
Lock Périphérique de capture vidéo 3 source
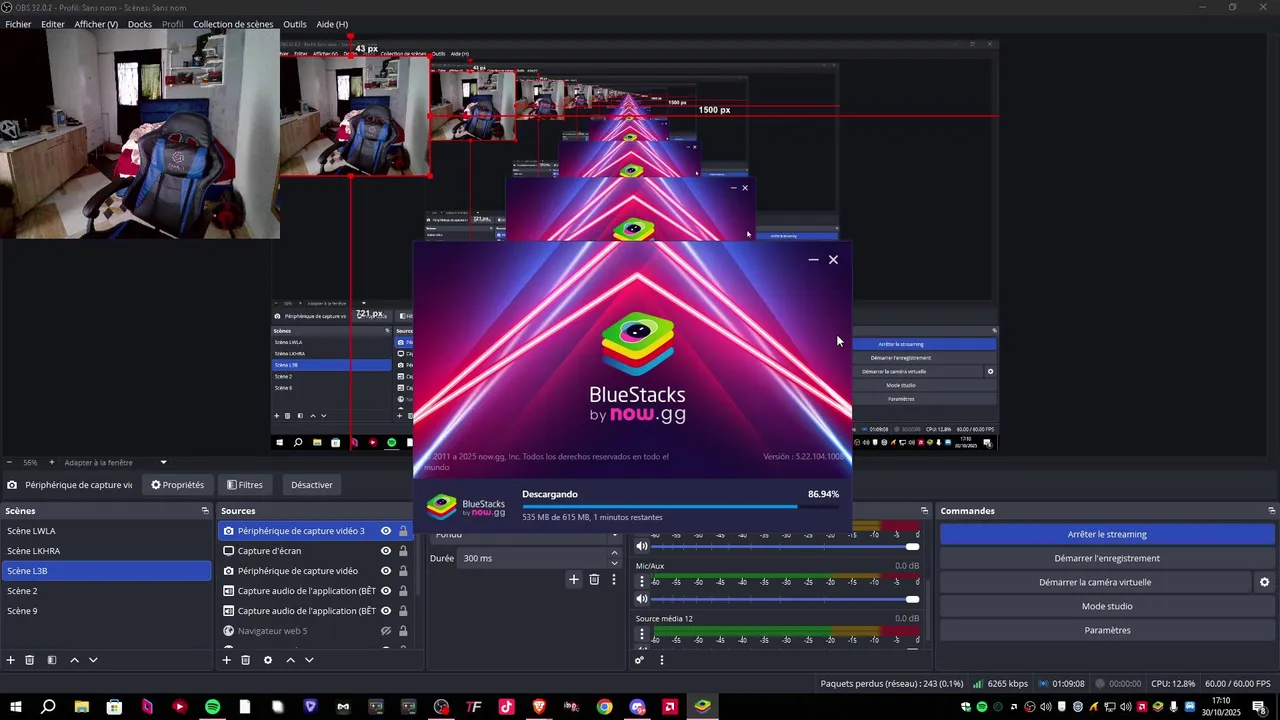[x=403, y=531]
